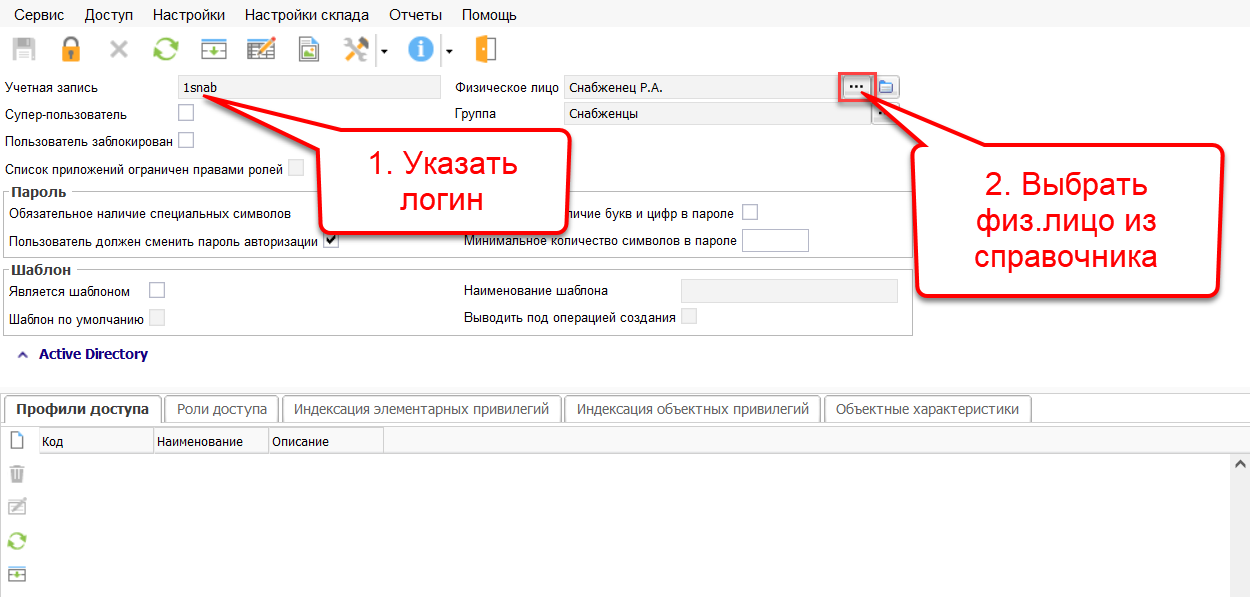Click the blue info circle icon
This screenshot has height=597, width=1250.
(421, 49)
